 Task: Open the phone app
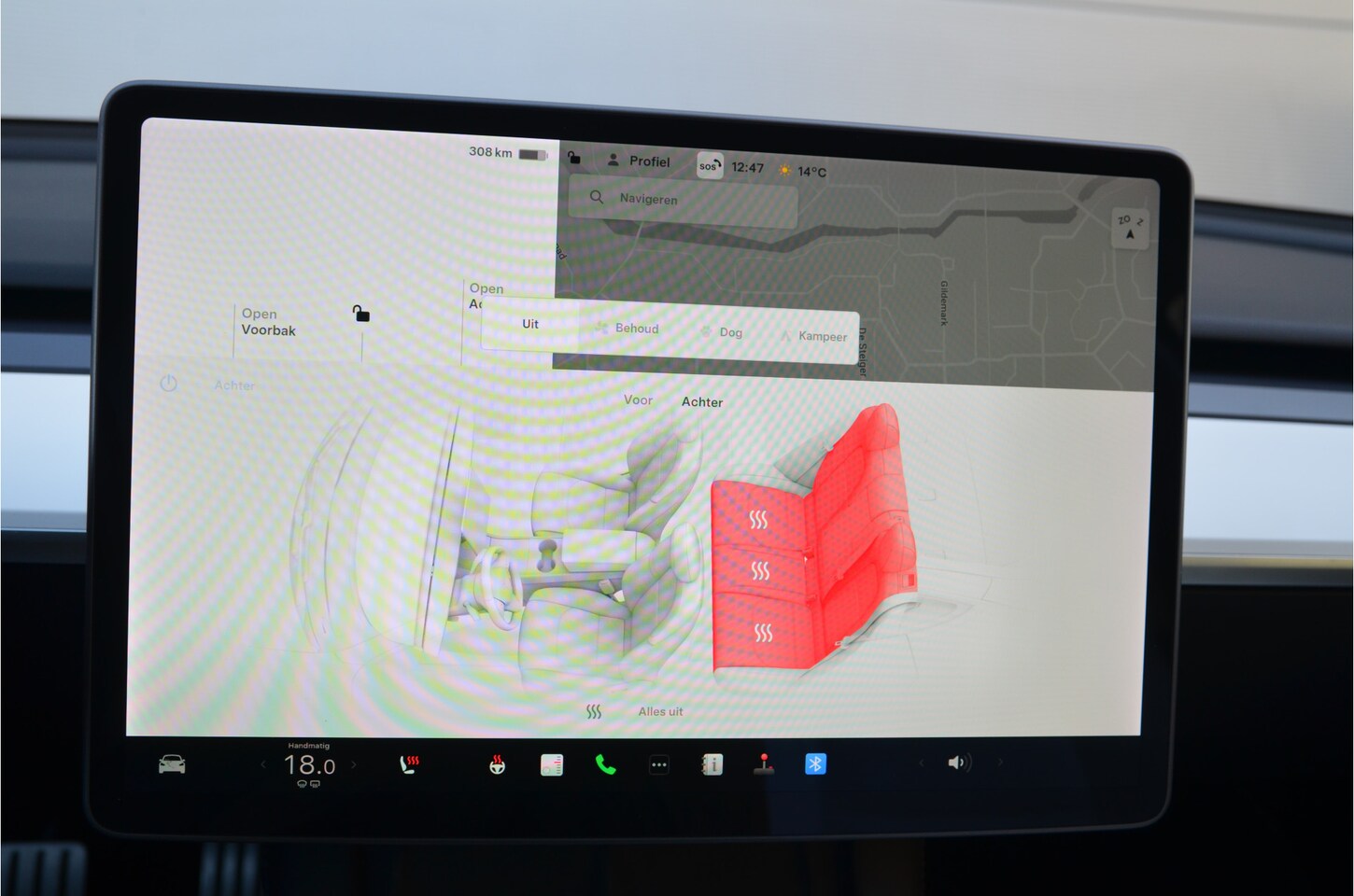tap(605, 765)
